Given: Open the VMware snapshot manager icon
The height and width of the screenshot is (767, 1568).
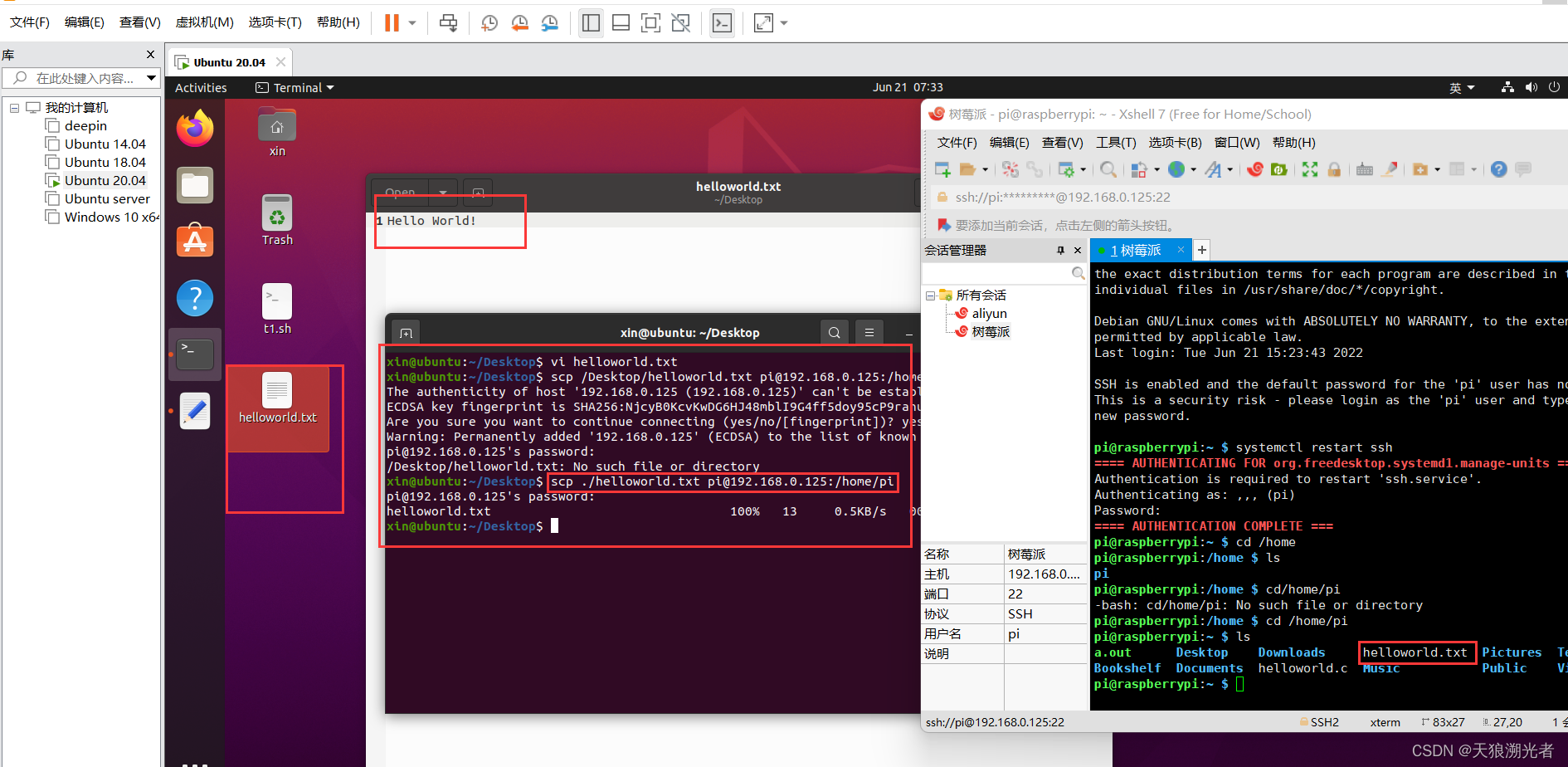Looking at the screenshot, I should click(549, 22).
